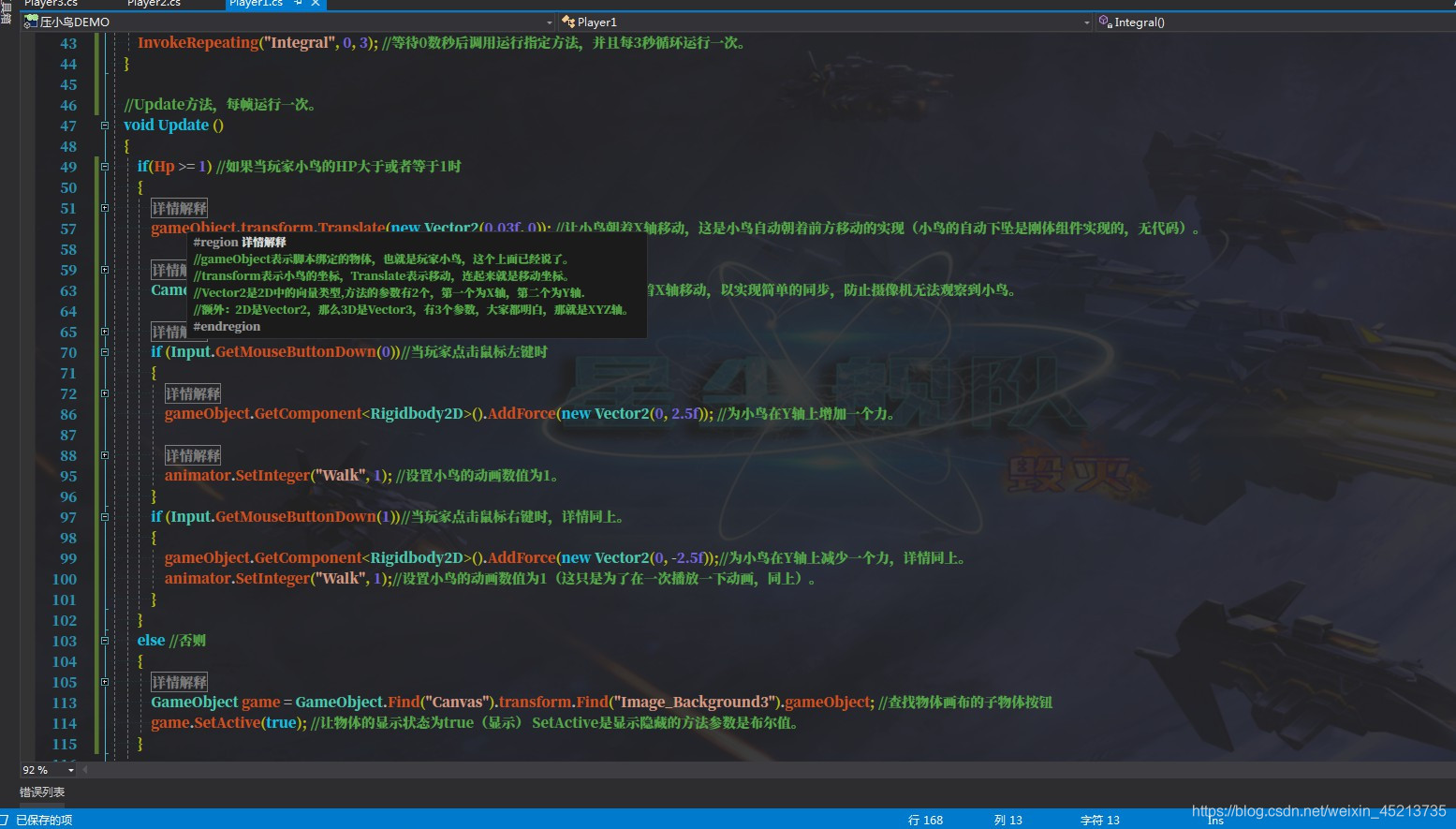Click the 详情解释 region box on line 72
The width and height of the screenshot is (1456, 829).
pos(193,393)
